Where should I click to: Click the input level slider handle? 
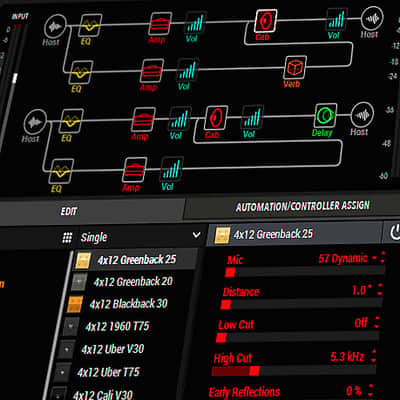tap(15, 79)
